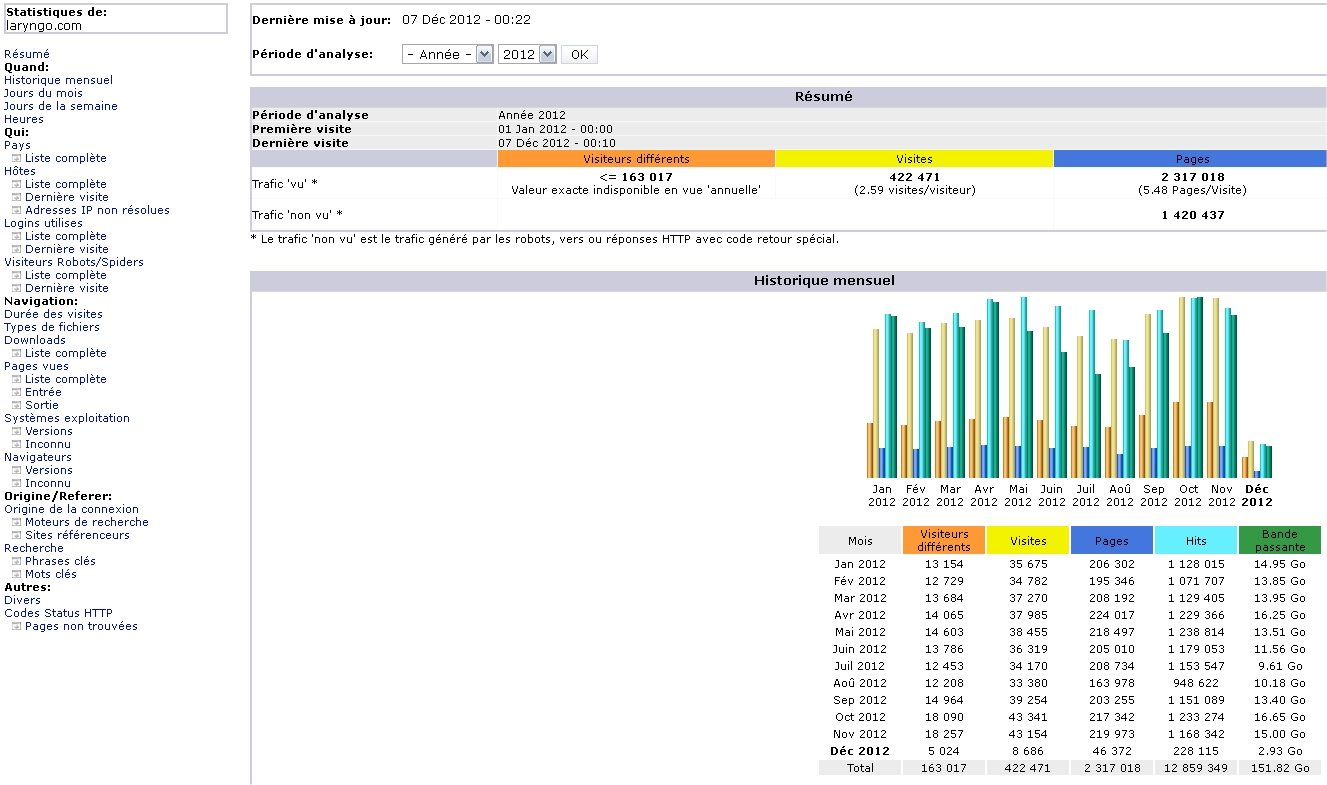View the "Codes Status HTTP" report link
The width and height of the screenshot is (1327, 785).
coord(58,613)
